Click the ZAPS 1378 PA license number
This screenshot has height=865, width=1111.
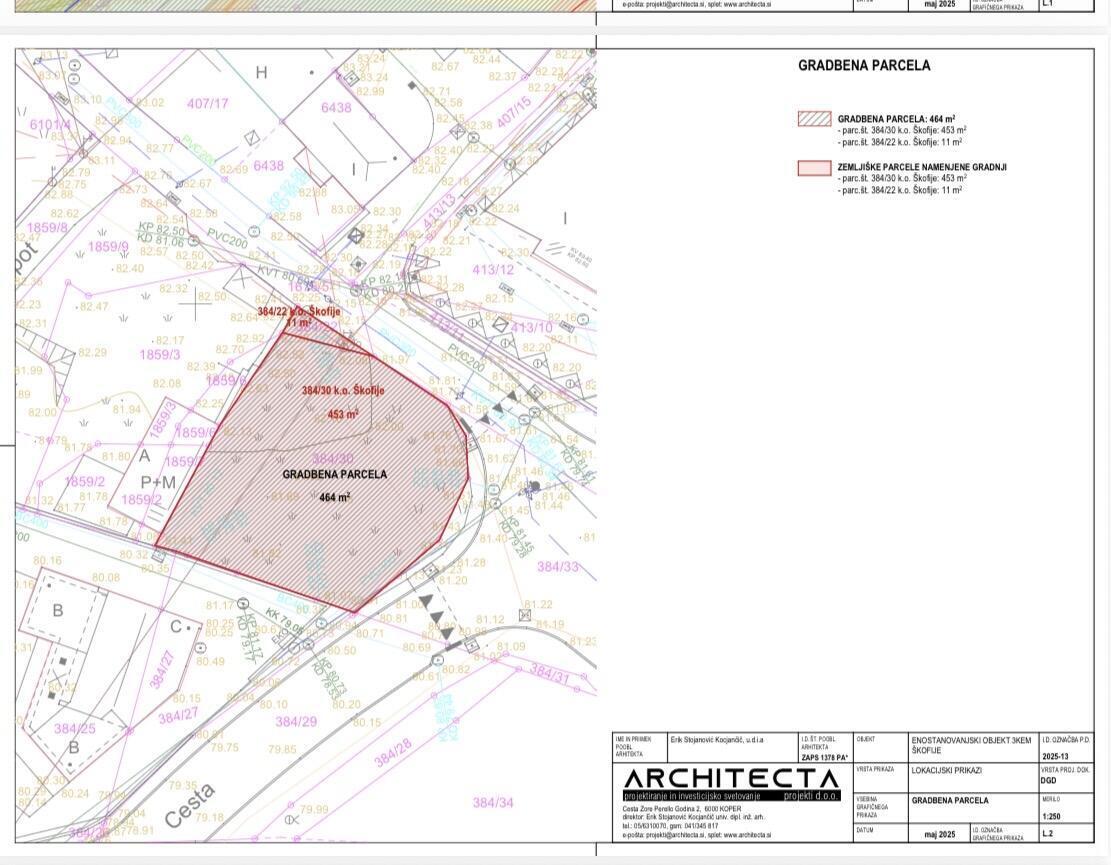pos(823,757)
